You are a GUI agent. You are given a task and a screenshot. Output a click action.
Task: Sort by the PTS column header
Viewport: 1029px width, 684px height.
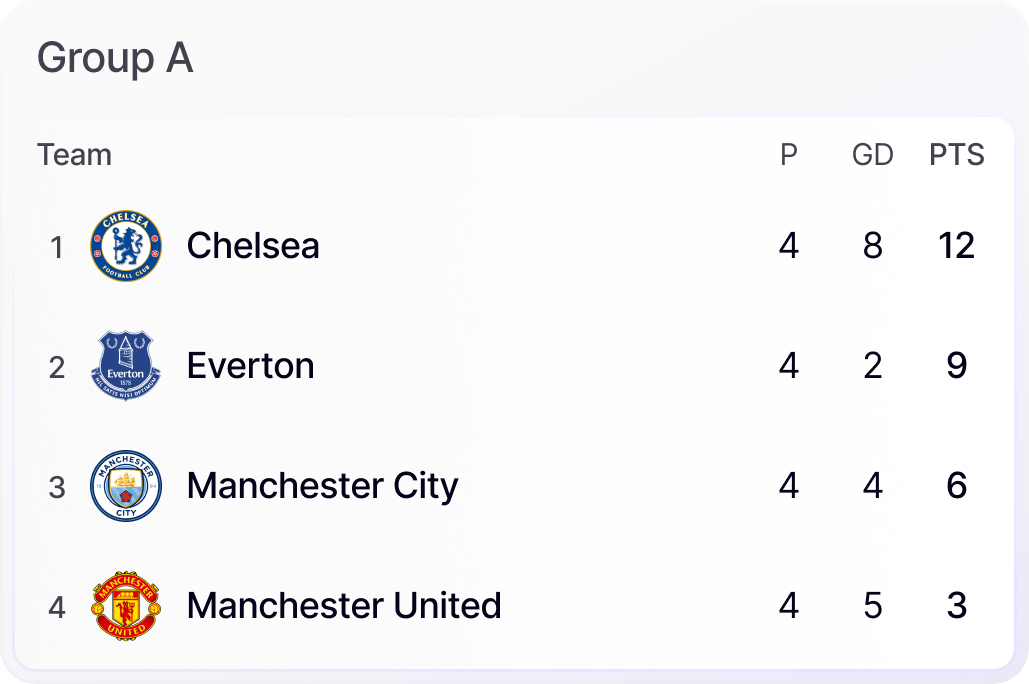tap(956, 155)
